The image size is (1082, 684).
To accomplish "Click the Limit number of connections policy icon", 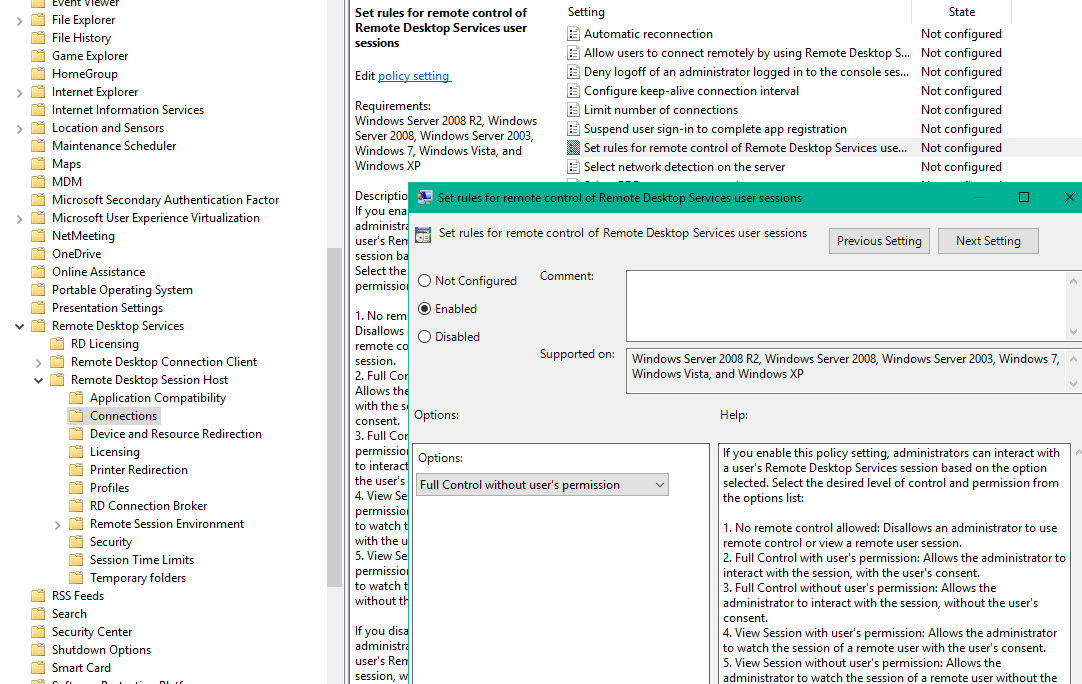I will click(x=573, y=110).
